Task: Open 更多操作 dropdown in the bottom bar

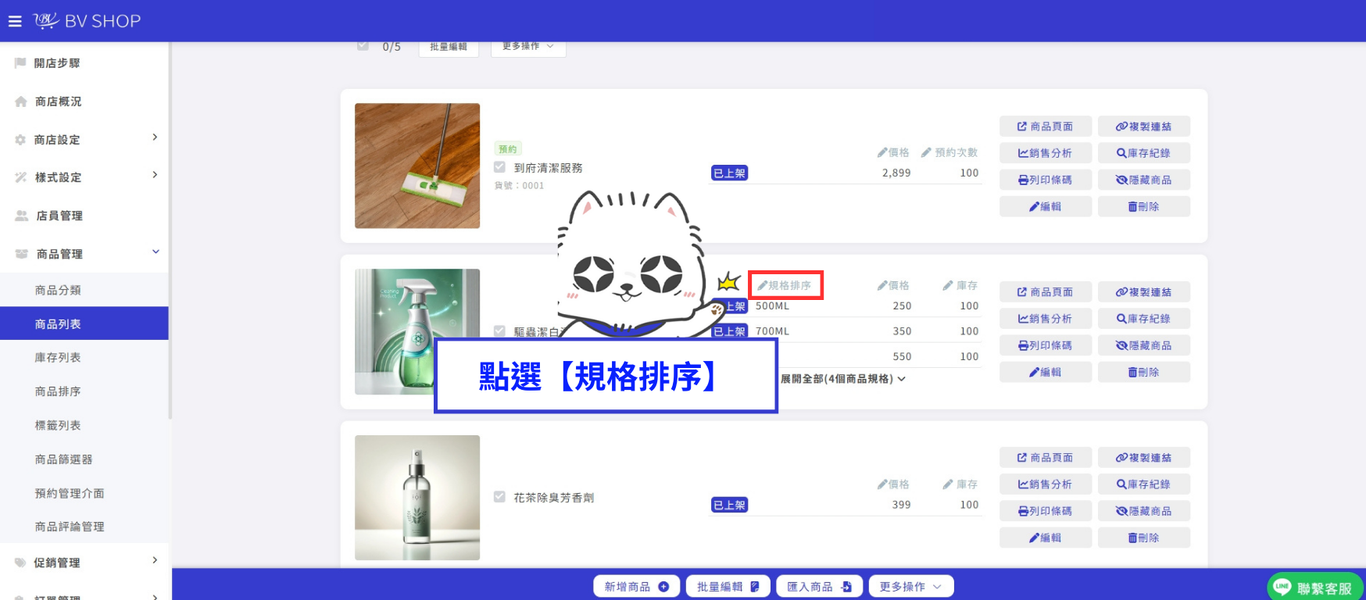Action: (x=910, y=587)
